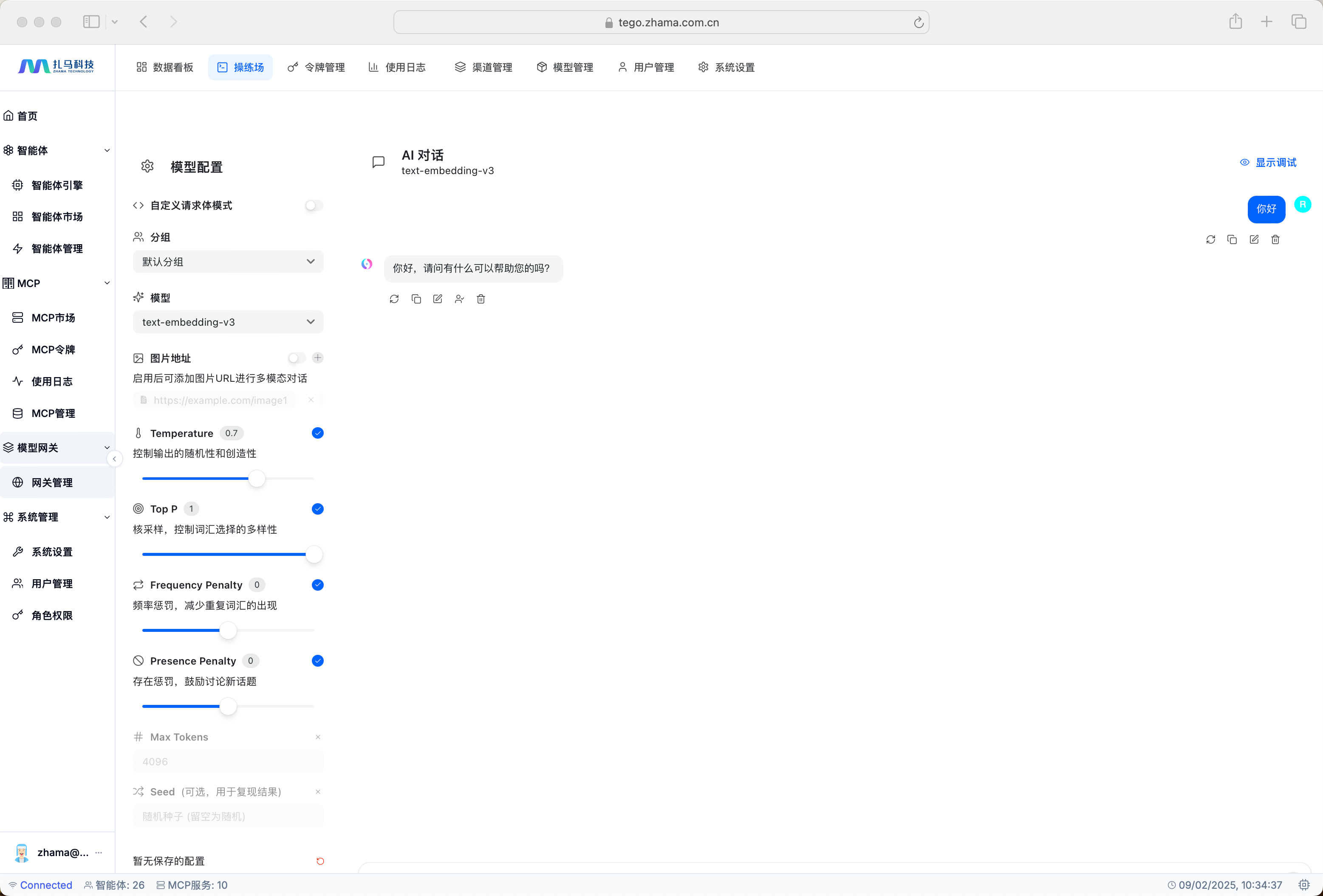Enable 自定义请求体模式 switch
Image resolution: width=1323 pixels, height=896 pixels.
pyautogui.click(x=314, y=206)
